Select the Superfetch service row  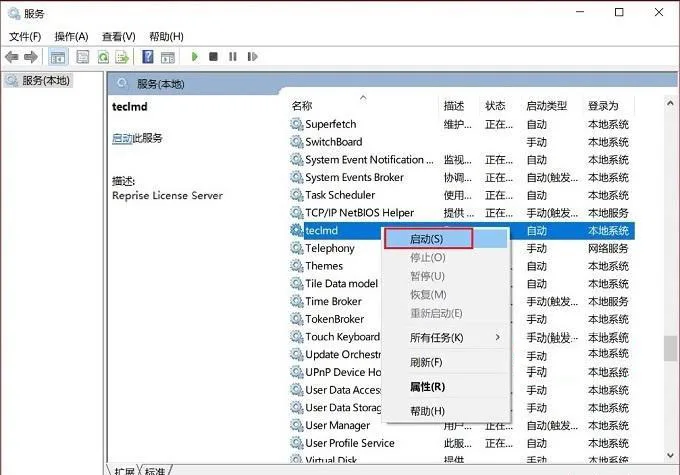click(460, 124)
